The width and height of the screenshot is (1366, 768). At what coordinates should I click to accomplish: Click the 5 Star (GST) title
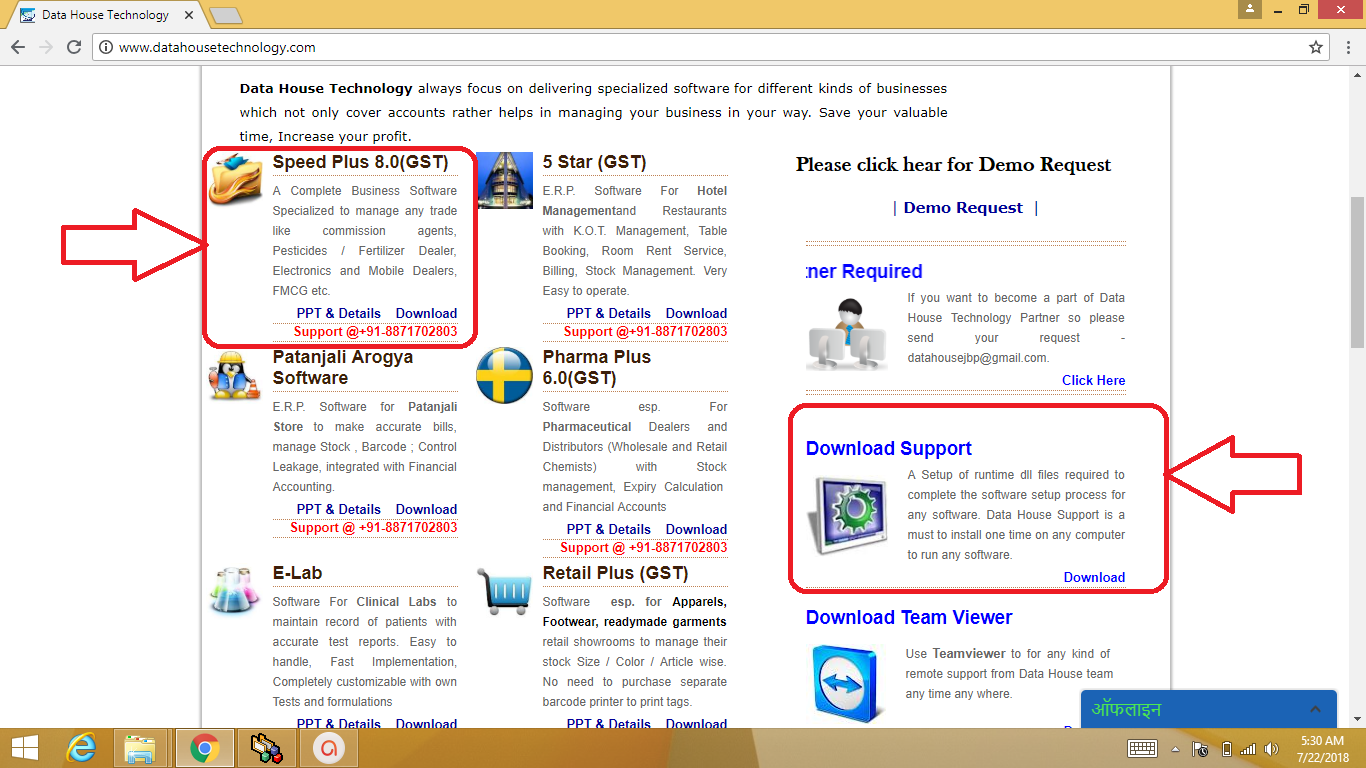point(595,162)
